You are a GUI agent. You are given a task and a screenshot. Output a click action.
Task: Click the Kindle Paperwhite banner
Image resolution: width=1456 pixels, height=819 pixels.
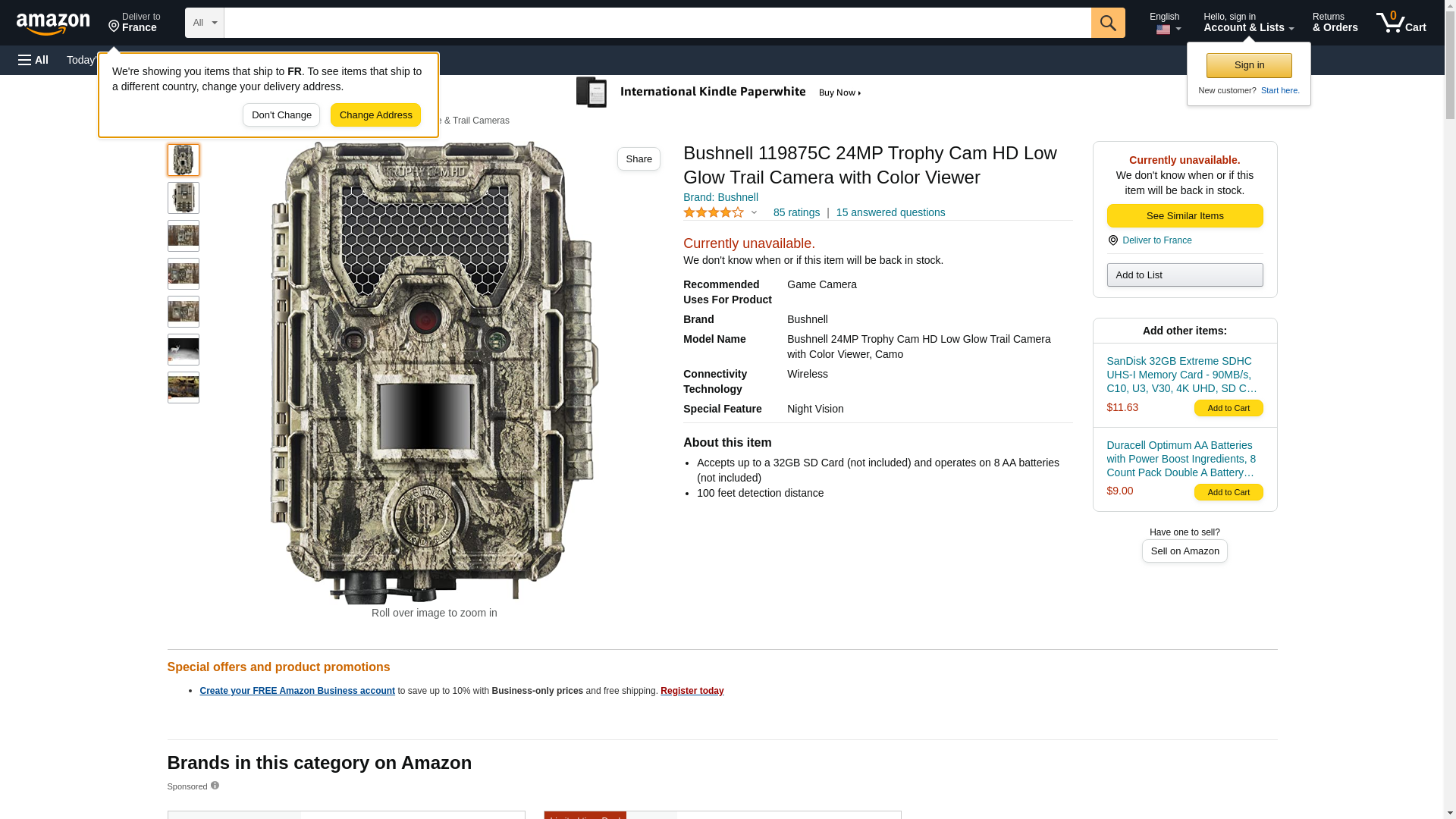click(x=720, y=93)
